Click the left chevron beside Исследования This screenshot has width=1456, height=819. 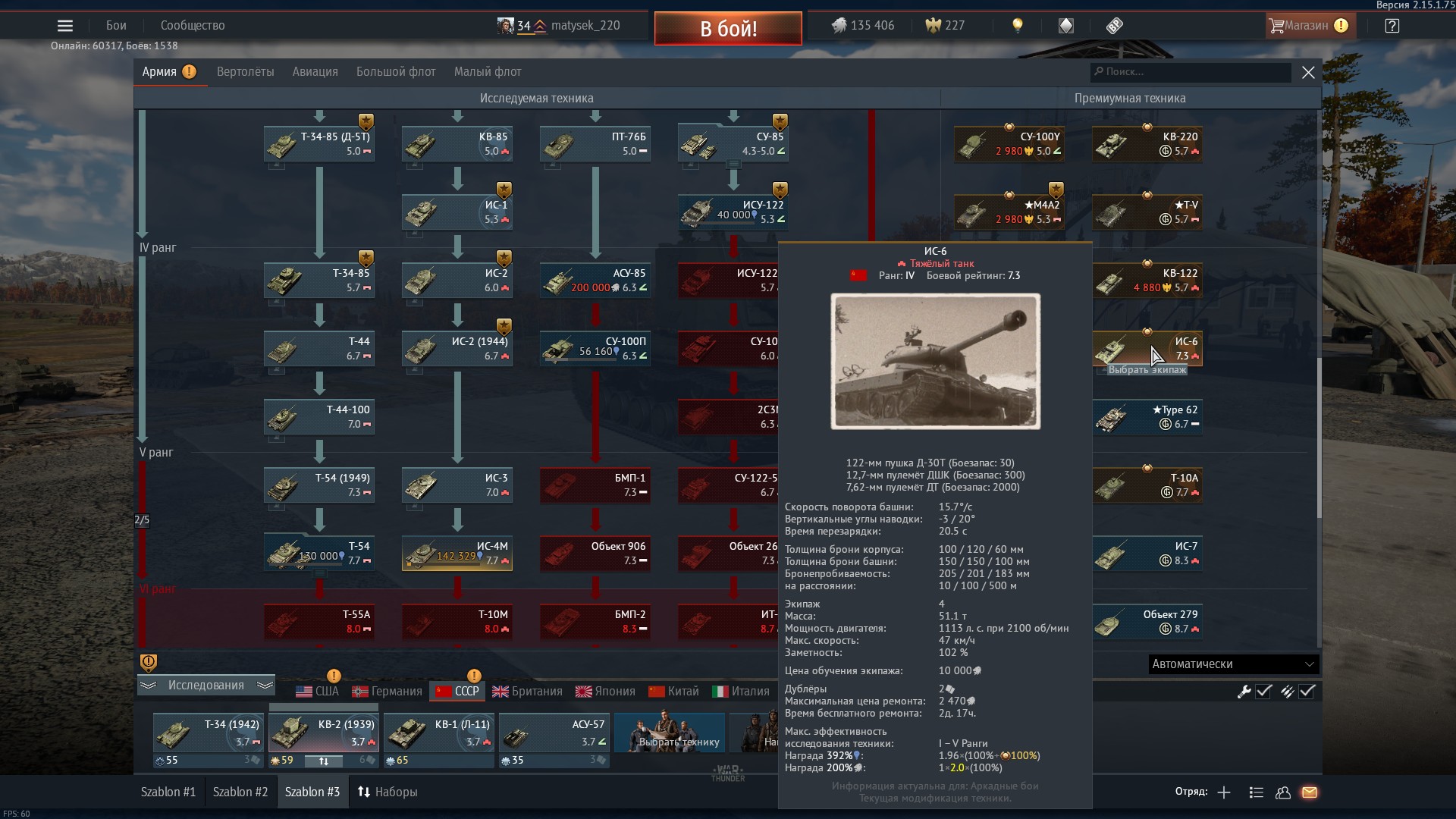pos(149,686)
